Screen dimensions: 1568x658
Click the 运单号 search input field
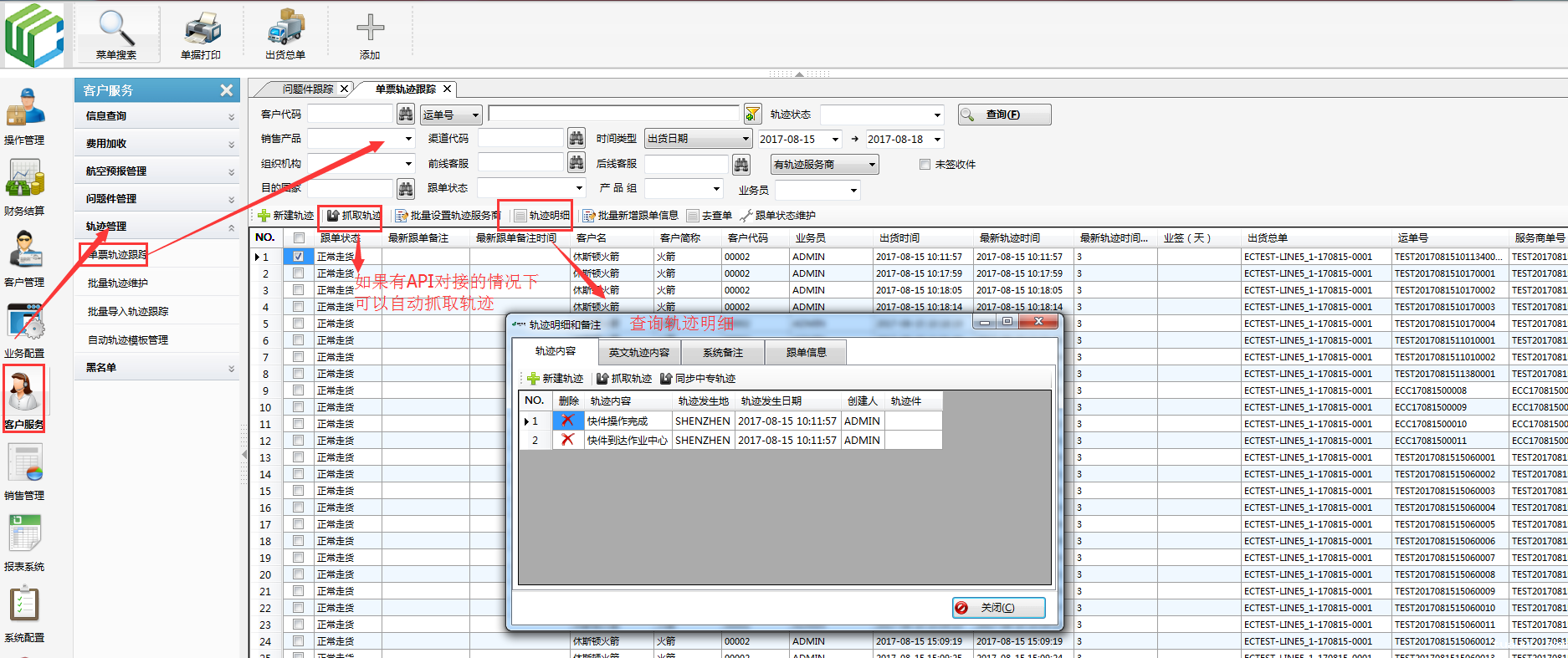pyautogui.click(x=614, y=114)
